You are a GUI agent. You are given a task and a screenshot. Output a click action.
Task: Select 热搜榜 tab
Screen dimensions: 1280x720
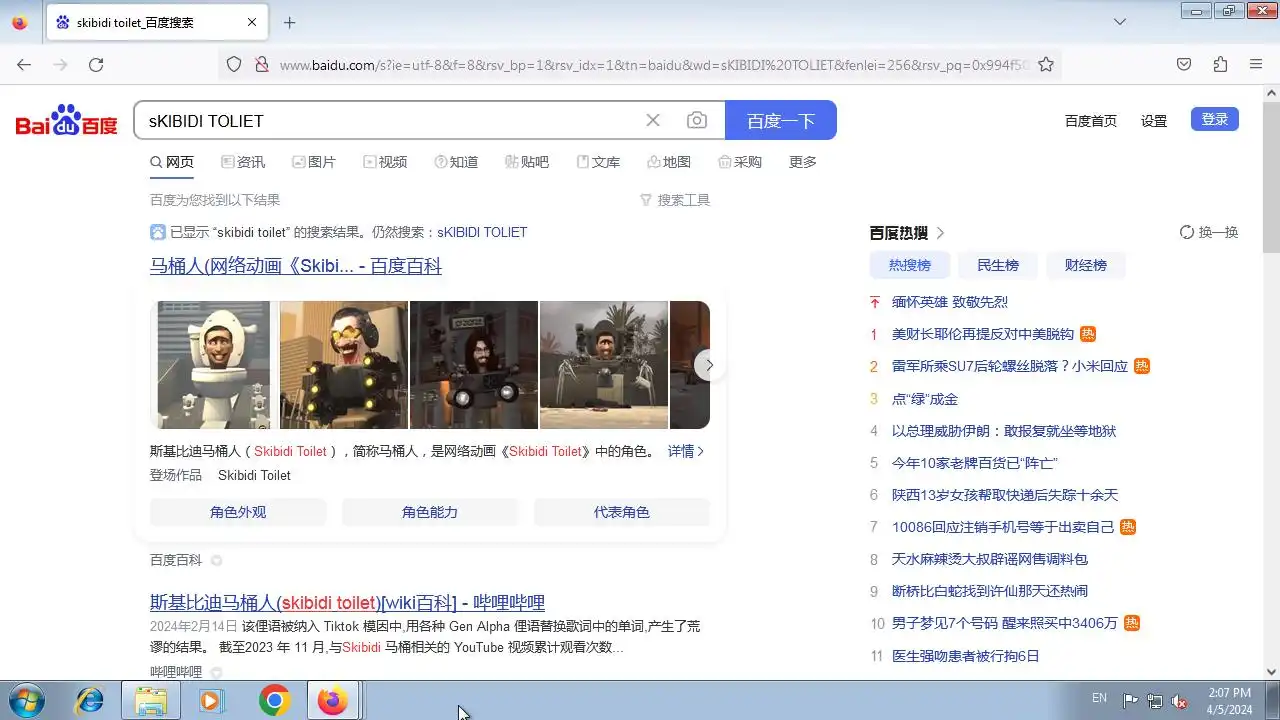(x=910, y=265)
